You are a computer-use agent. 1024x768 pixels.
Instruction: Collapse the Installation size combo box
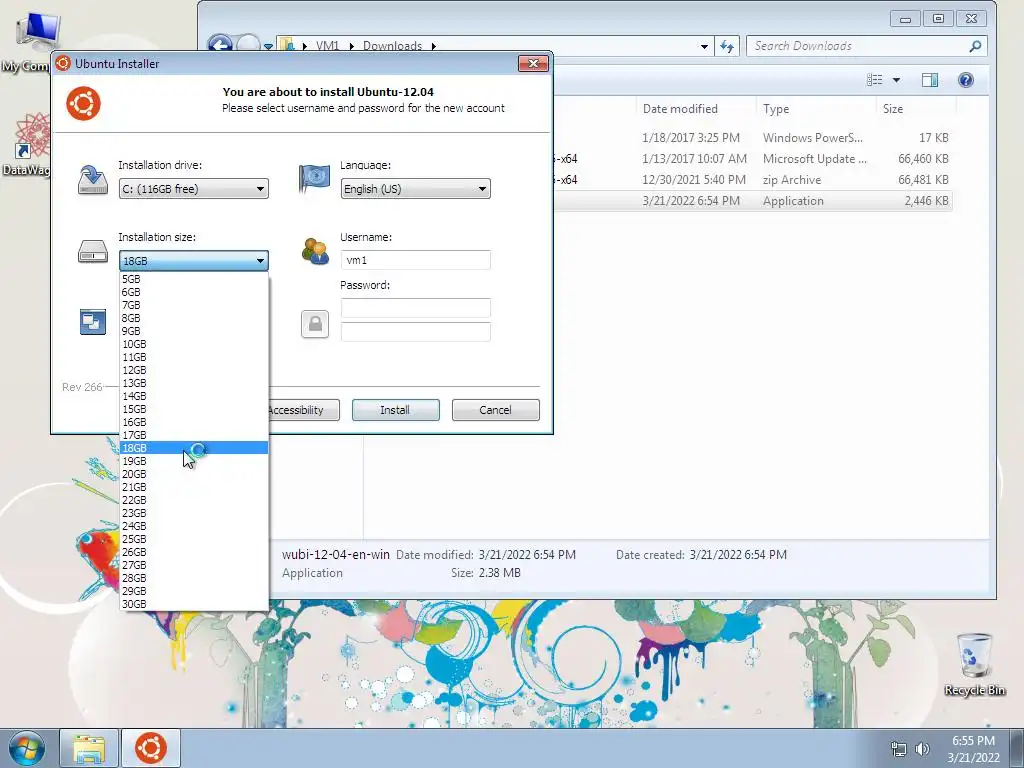pyautogui.click(x=193, y=261)
